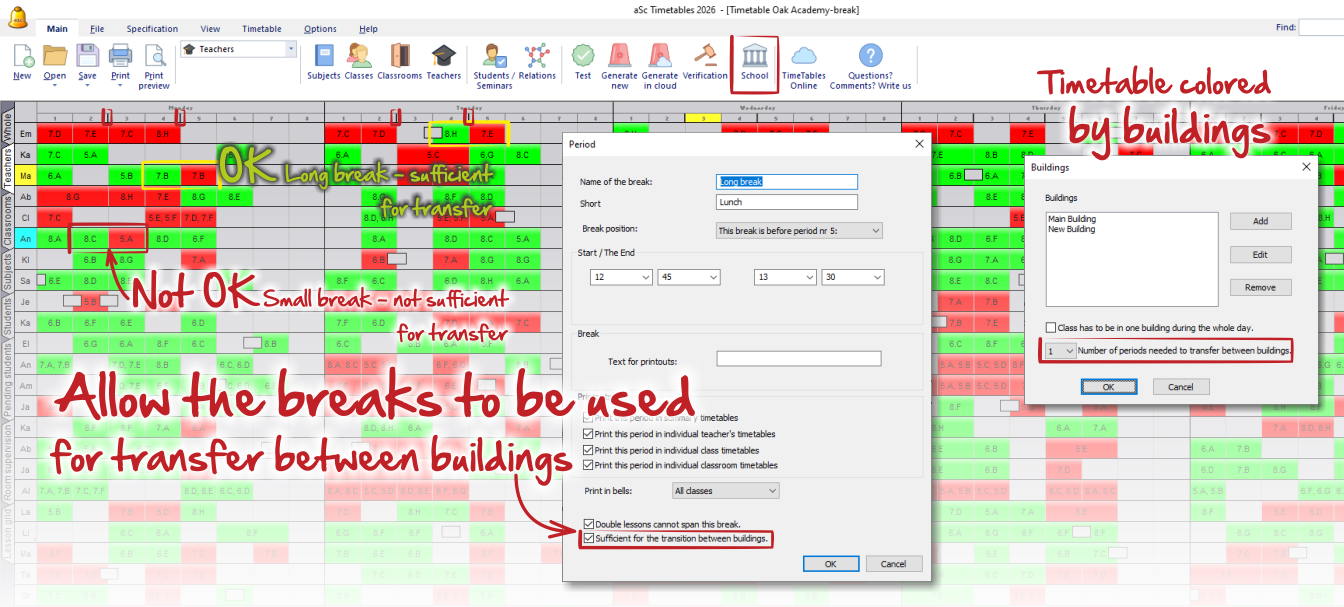Screen dimensions: 1344x607
Task: Click Add in the Buildings dialog
Action: 1260,221
